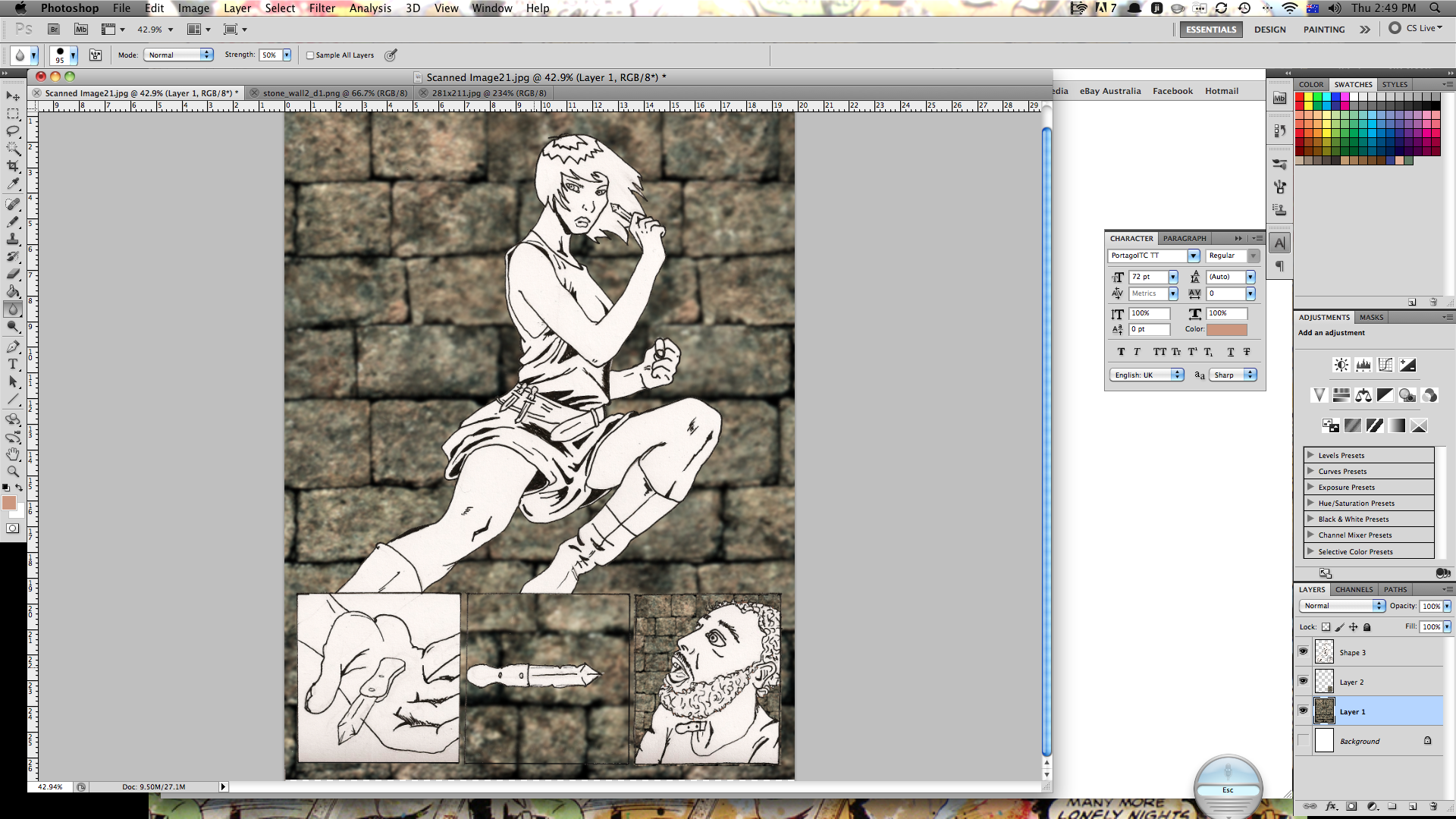1456x819 pixels.
Task: Pick the red swatch in Swatches
Action: [x=1300, y=97]
